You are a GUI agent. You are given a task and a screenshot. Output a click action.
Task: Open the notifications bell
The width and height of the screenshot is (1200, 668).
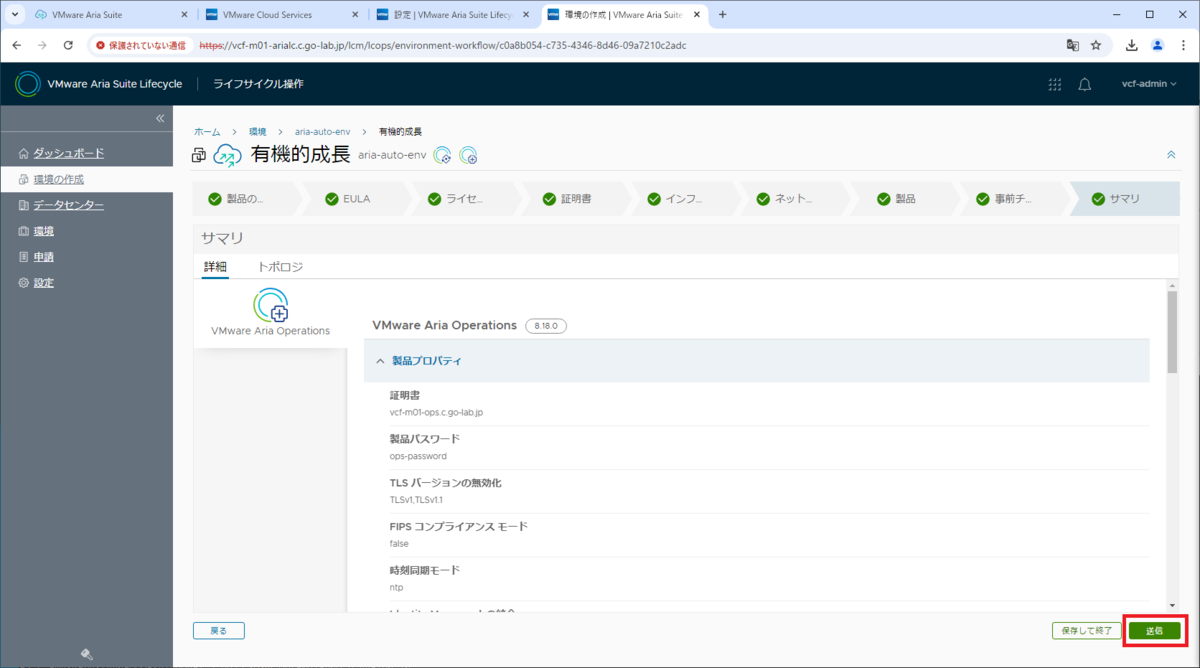pos(1085,84)
